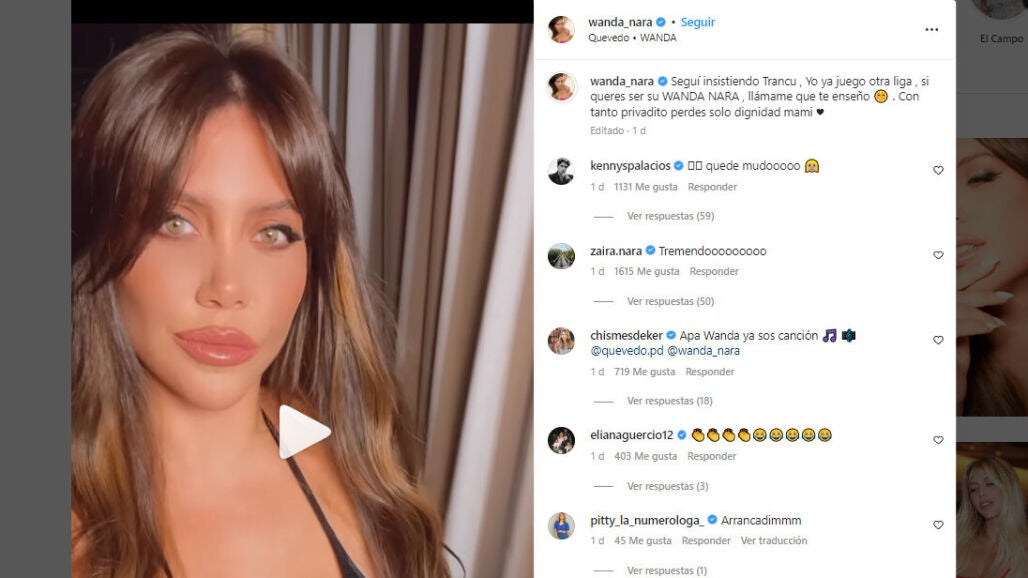Open the Quevedo • WANDA audio link
Viewport: 1028px width, 578px height.
632,38
